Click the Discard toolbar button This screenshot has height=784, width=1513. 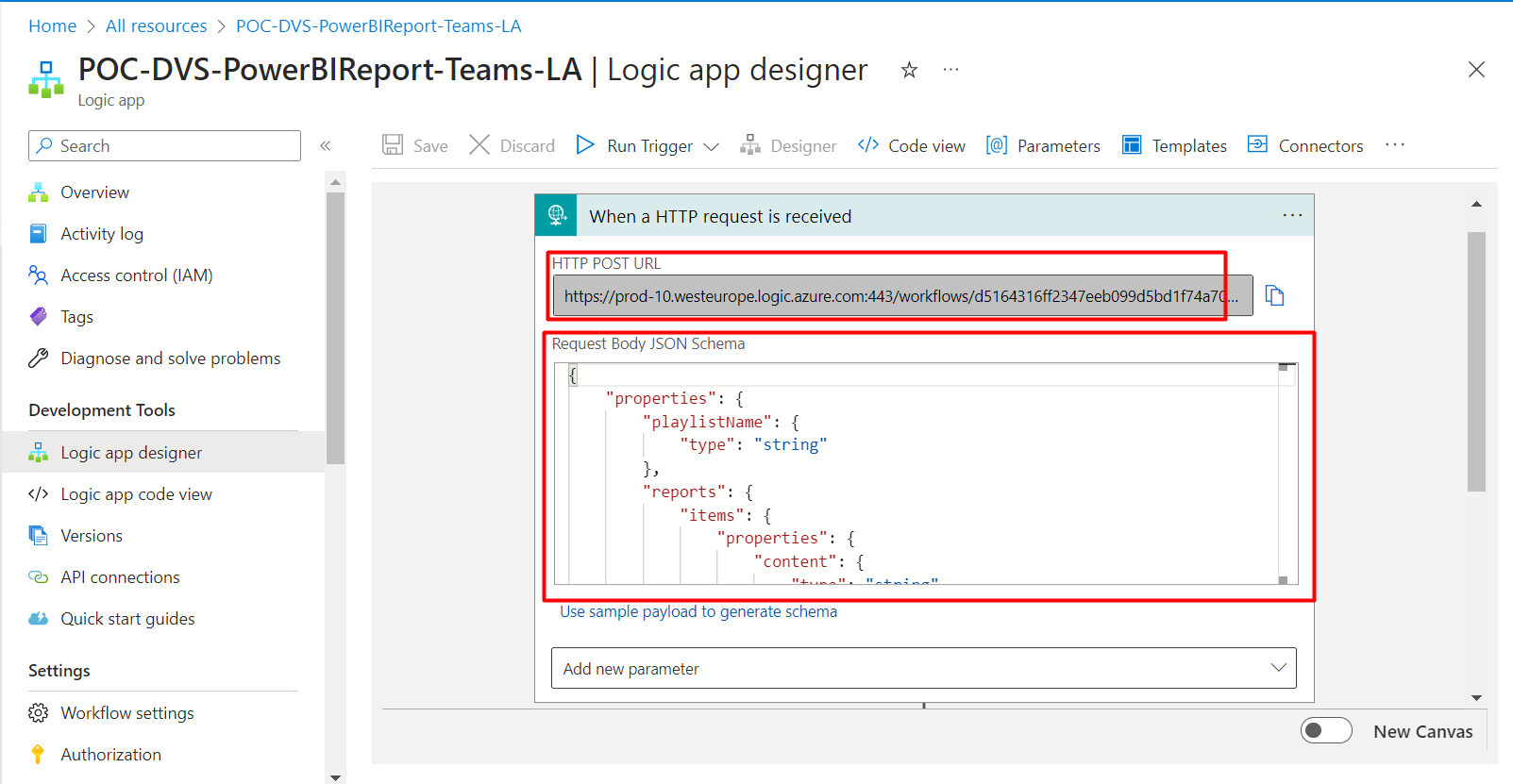click(513, 145)
